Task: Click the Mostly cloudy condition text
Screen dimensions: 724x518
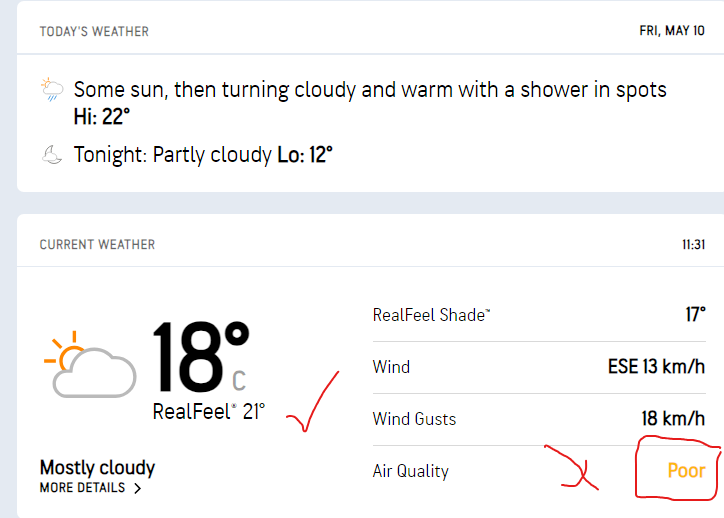Action: pyautogui.click(x=97, y=467)
